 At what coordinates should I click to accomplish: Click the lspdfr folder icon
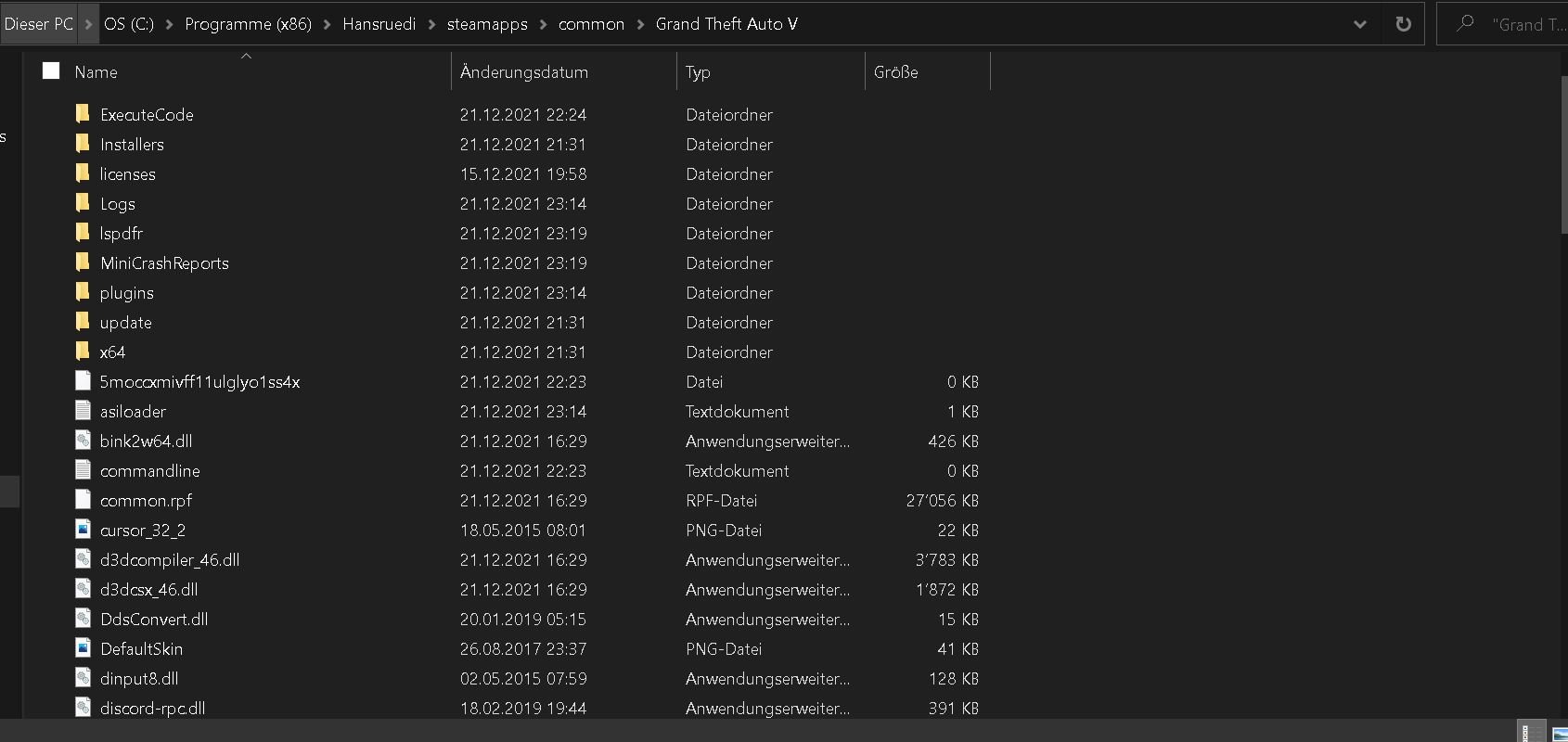(83, 233)
